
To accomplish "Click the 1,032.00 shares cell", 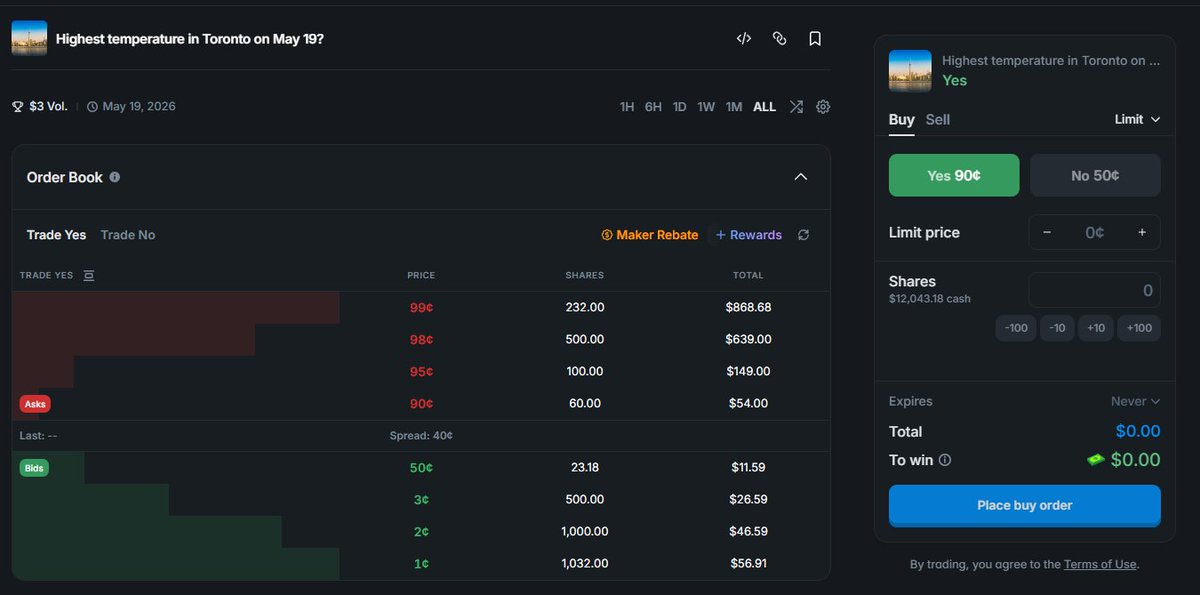I will (585, 563).
